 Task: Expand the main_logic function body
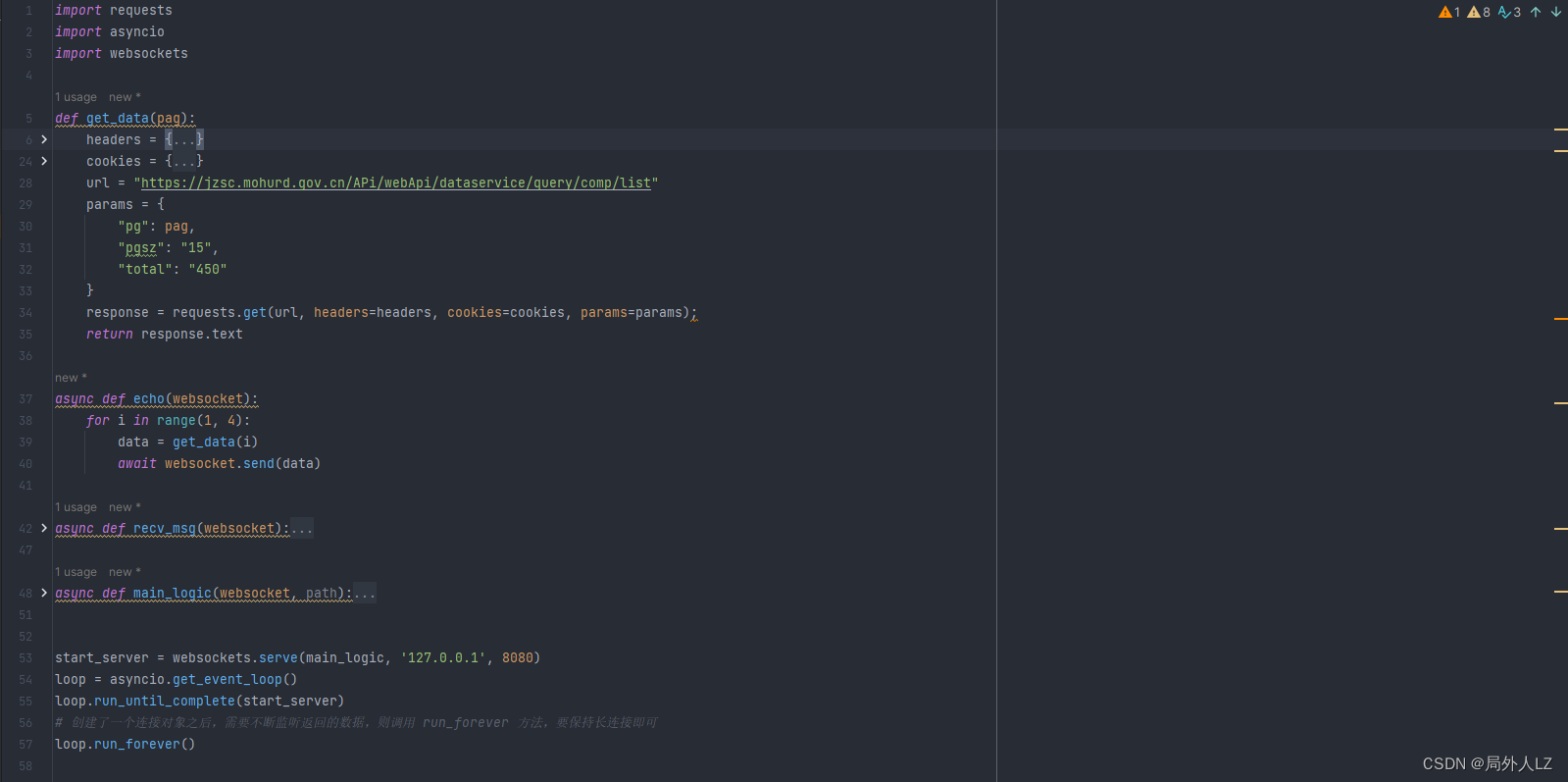coord(44,593)
